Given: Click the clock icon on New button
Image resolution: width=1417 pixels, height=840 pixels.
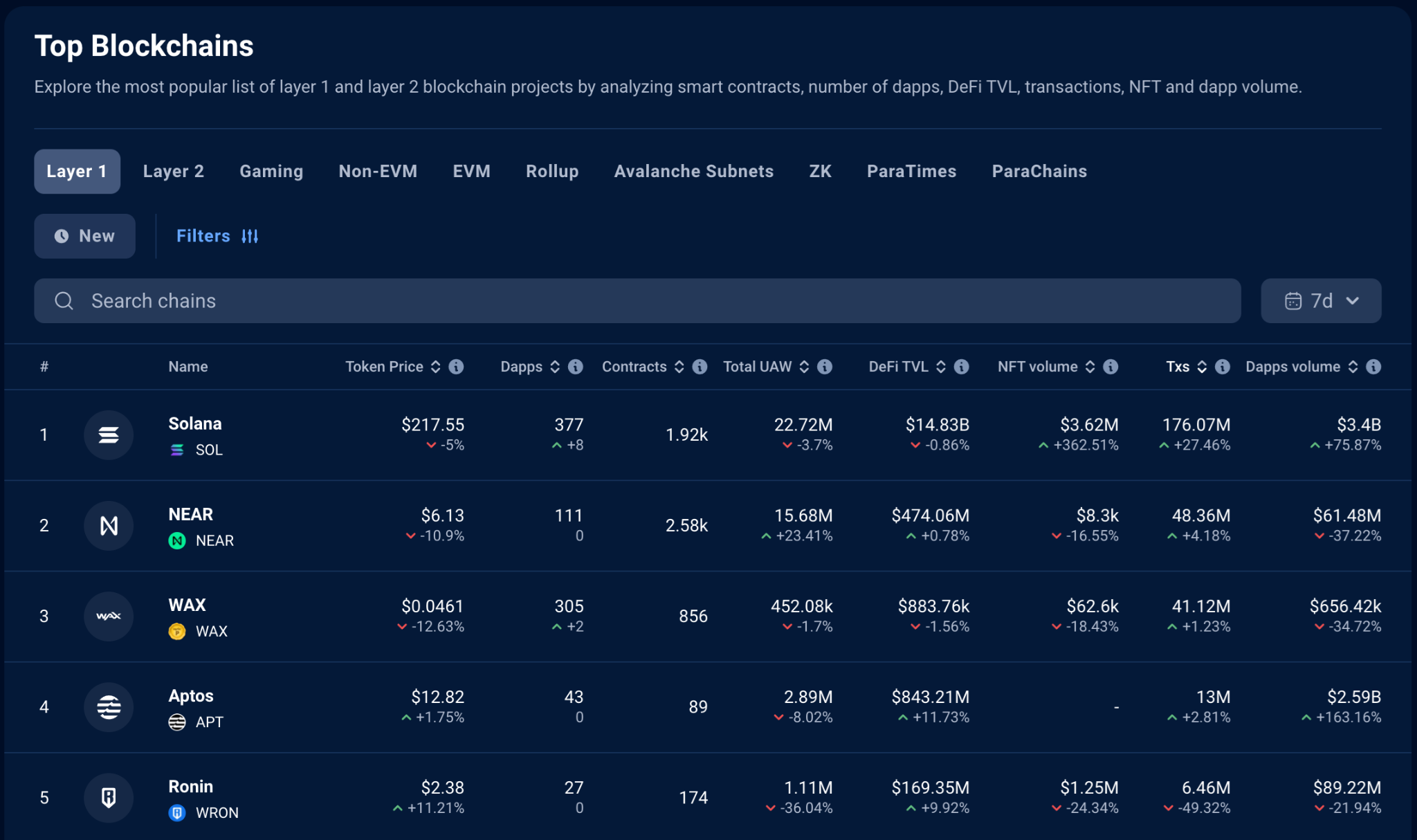Looking at the screenshot, I should point(62,237).
